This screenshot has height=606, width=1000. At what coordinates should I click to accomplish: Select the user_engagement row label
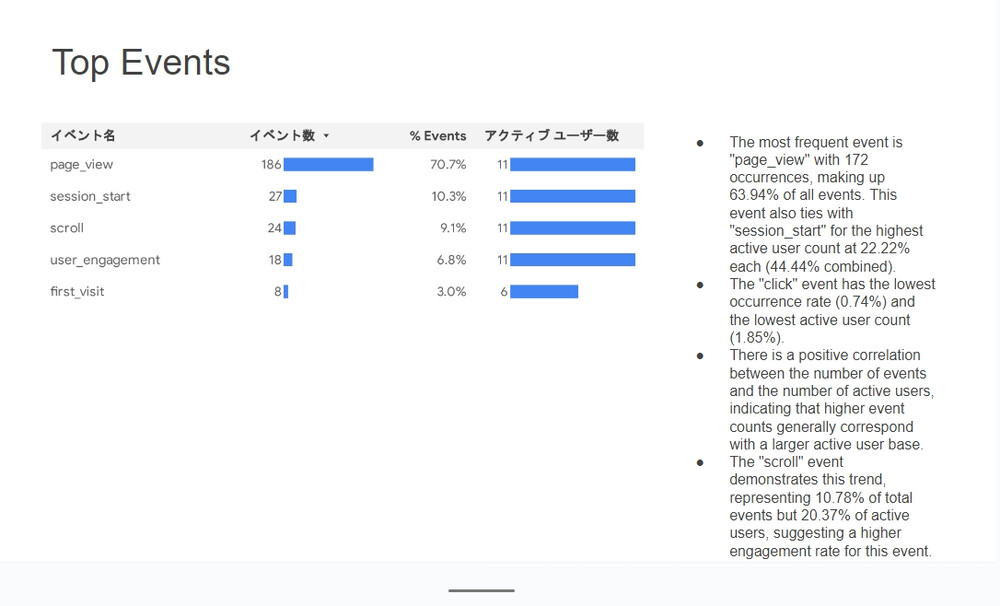(x=105, y=260)
